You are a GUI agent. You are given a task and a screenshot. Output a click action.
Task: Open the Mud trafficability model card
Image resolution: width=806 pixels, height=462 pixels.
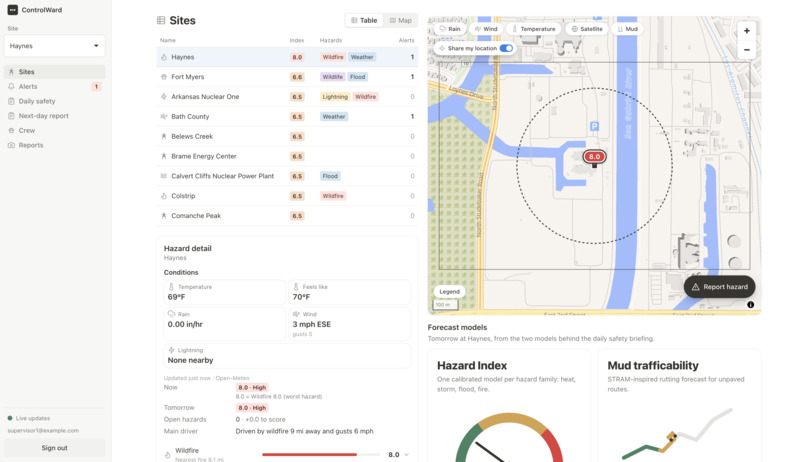(679, 406)
